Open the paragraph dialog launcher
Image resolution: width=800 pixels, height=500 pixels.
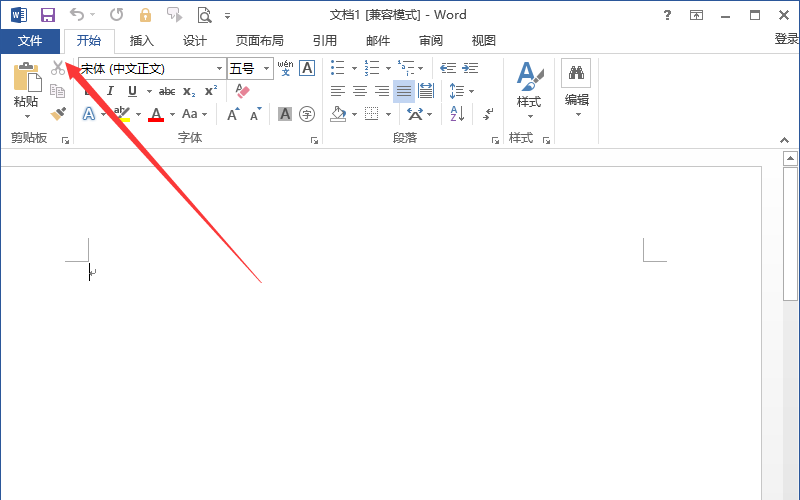(x=495, y=140)
